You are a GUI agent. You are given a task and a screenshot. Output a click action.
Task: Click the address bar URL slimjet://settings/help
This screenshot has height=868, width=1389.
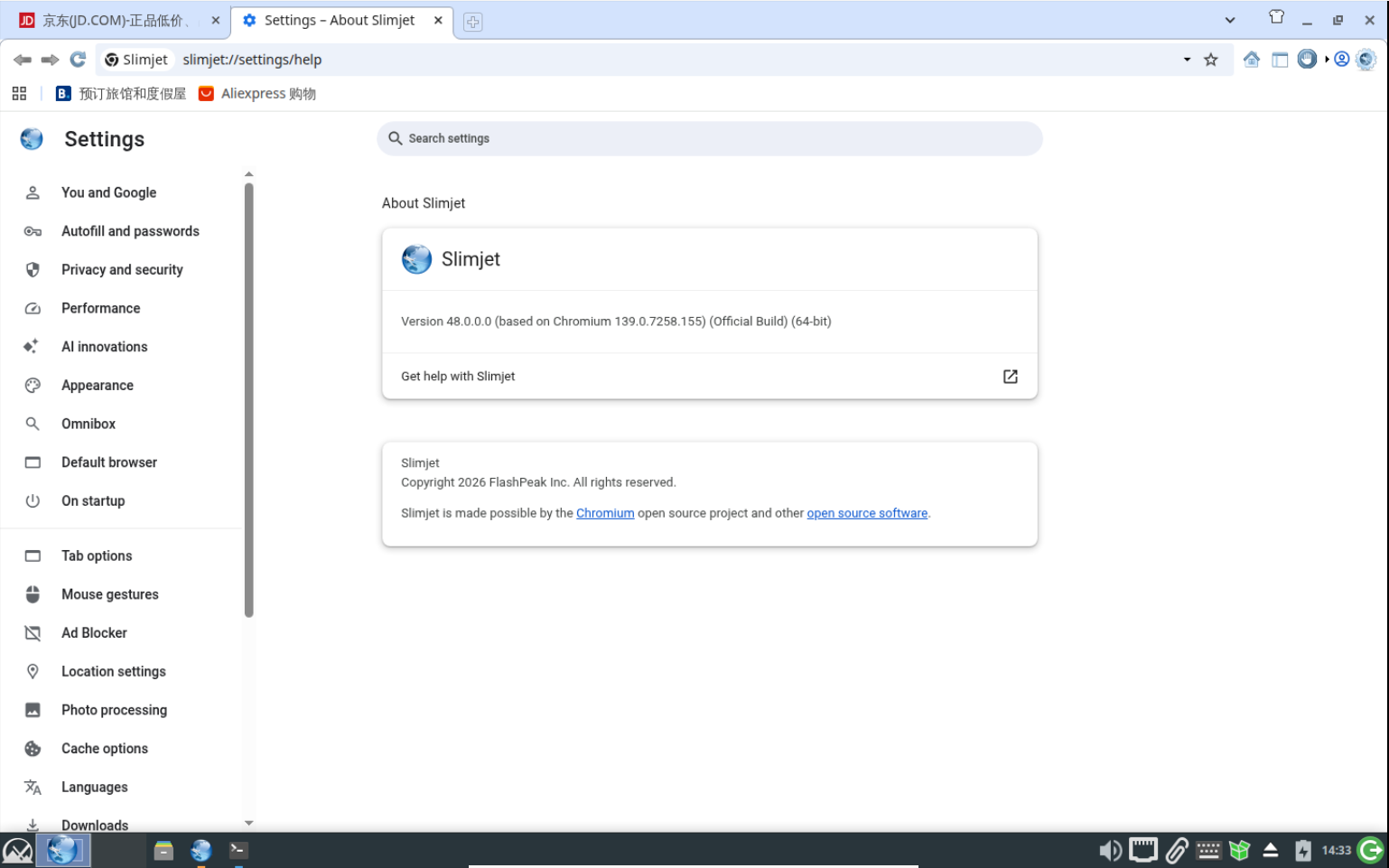(252, 60)
